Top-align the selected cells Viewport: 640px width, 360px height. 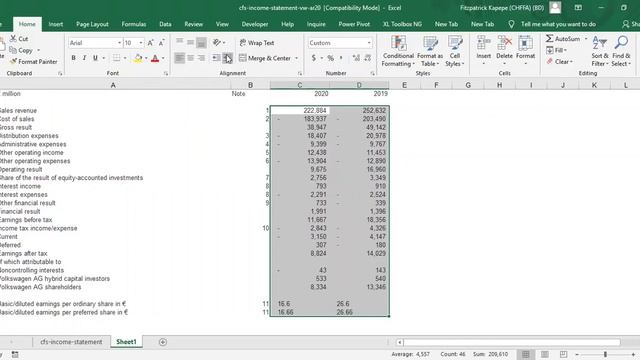180,42
